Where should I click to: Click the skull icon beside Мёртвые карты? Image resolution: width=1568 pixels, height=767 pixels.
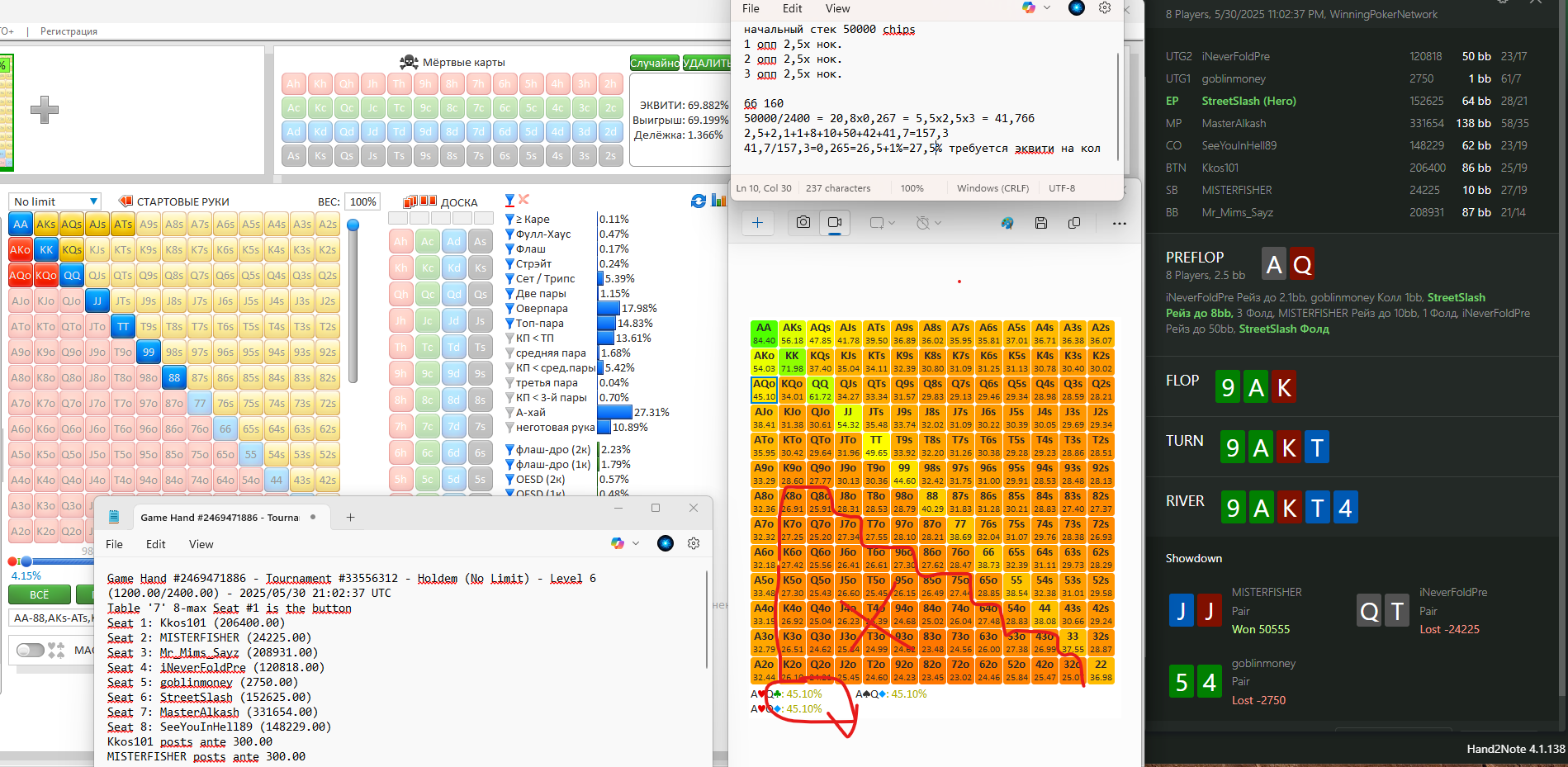tap(409, 62)
